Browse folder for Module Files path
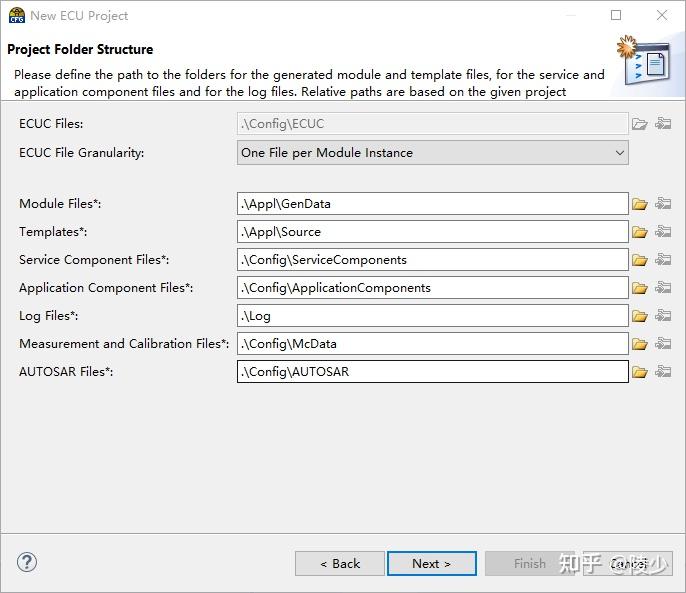 point(640,204)
